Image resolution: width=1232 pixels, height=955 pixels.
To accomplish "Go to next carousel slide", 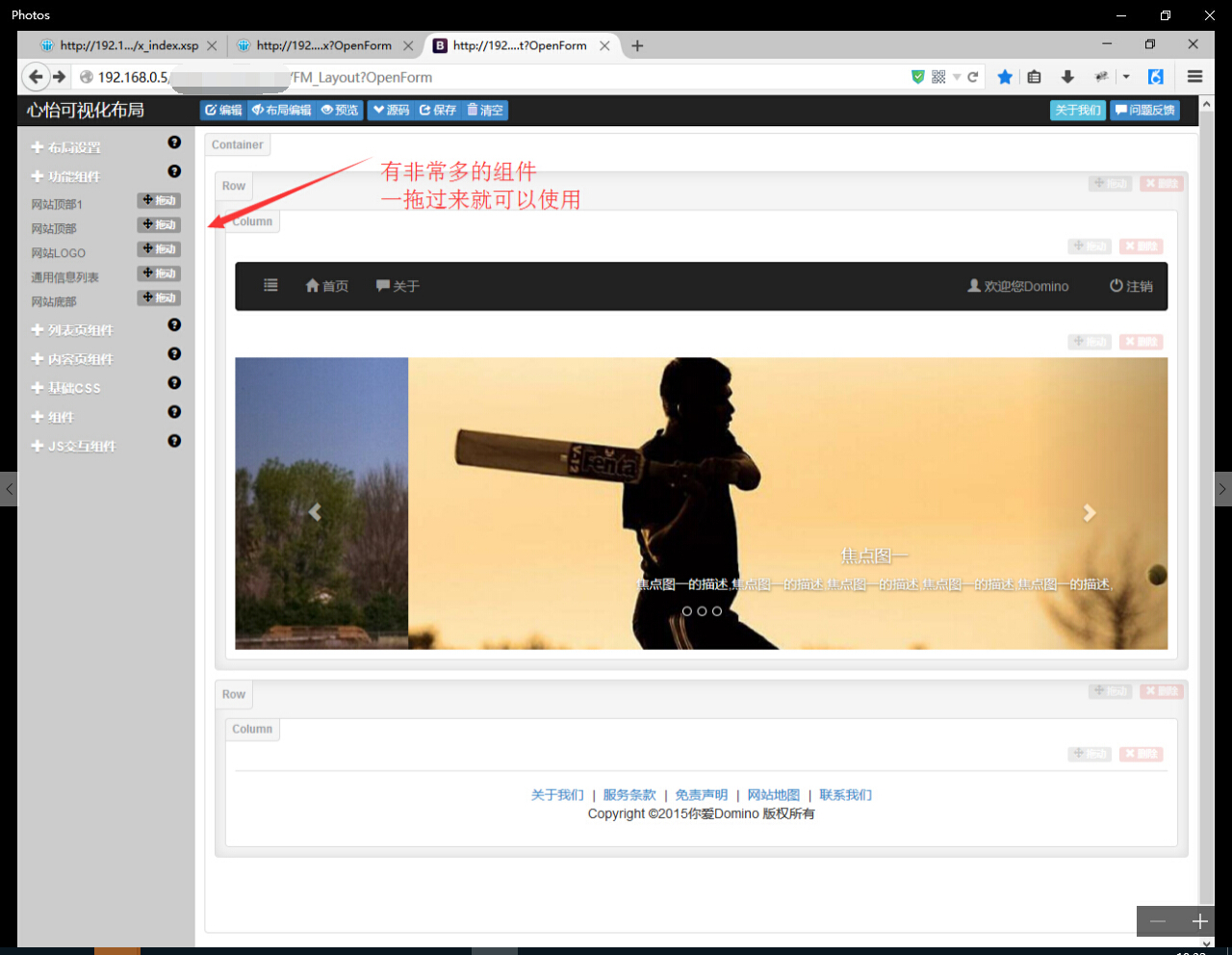I will 1090,513.
